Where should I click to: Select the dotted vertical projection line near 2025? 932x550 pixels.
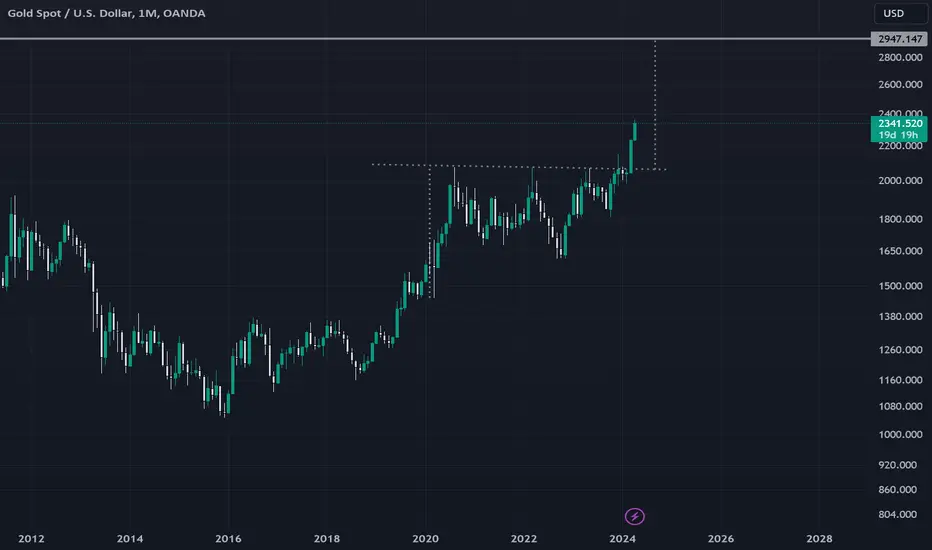655,105
